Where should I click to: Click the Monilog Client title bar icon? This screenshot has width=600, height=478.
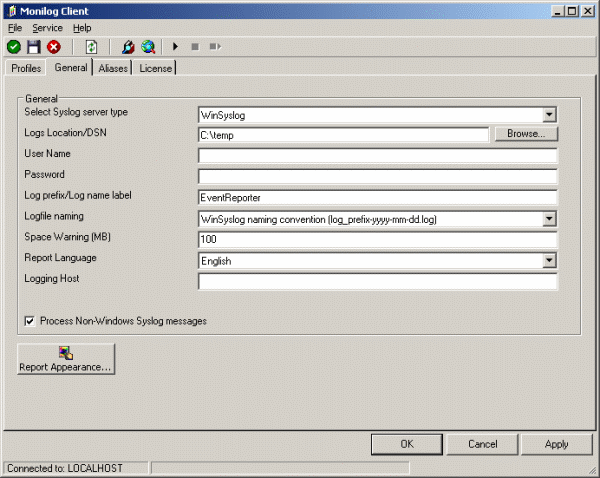pos(12,11)
